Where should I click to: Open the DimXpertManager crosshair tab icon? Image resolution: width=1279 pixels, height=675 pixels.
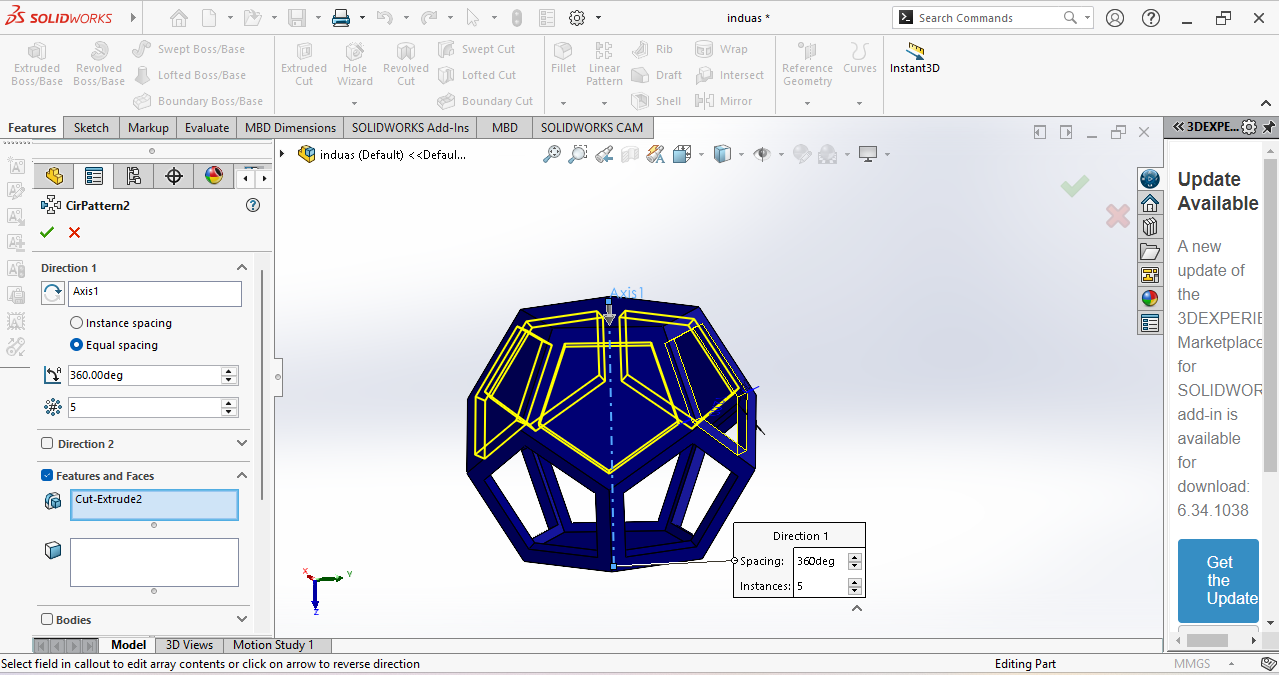(174, 177)
